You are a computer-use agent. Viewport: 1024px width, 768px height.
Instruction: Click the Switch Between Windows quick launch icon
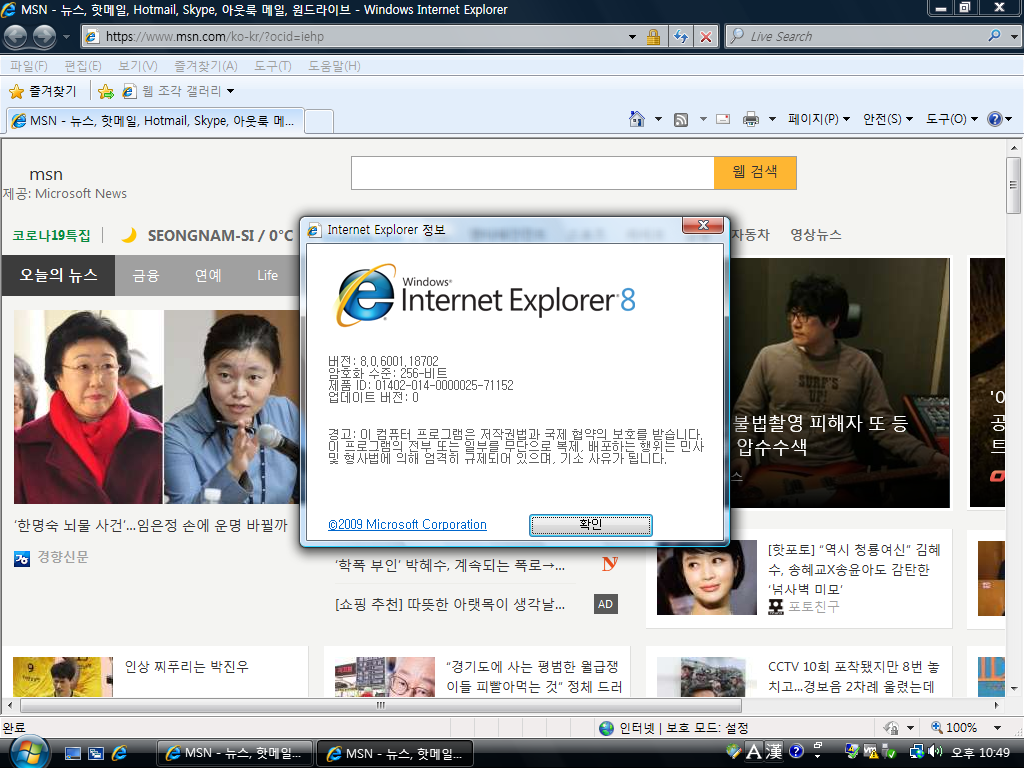[x=95, y=754]
